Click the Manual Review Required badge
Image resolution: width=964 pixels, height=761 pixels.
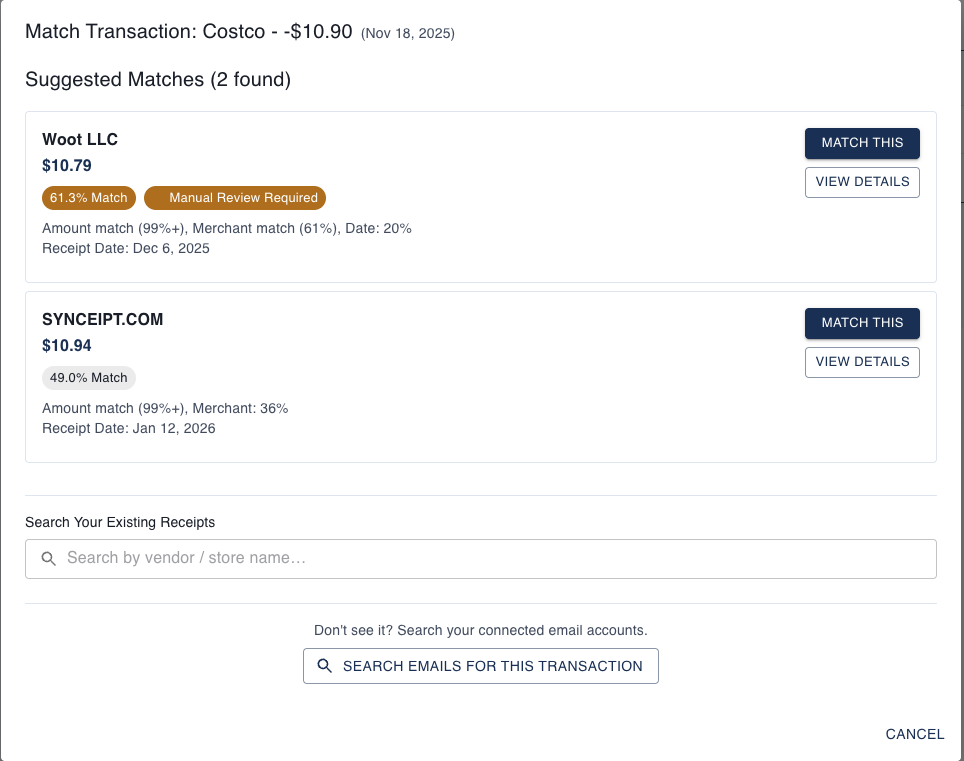tap(234, 197)
